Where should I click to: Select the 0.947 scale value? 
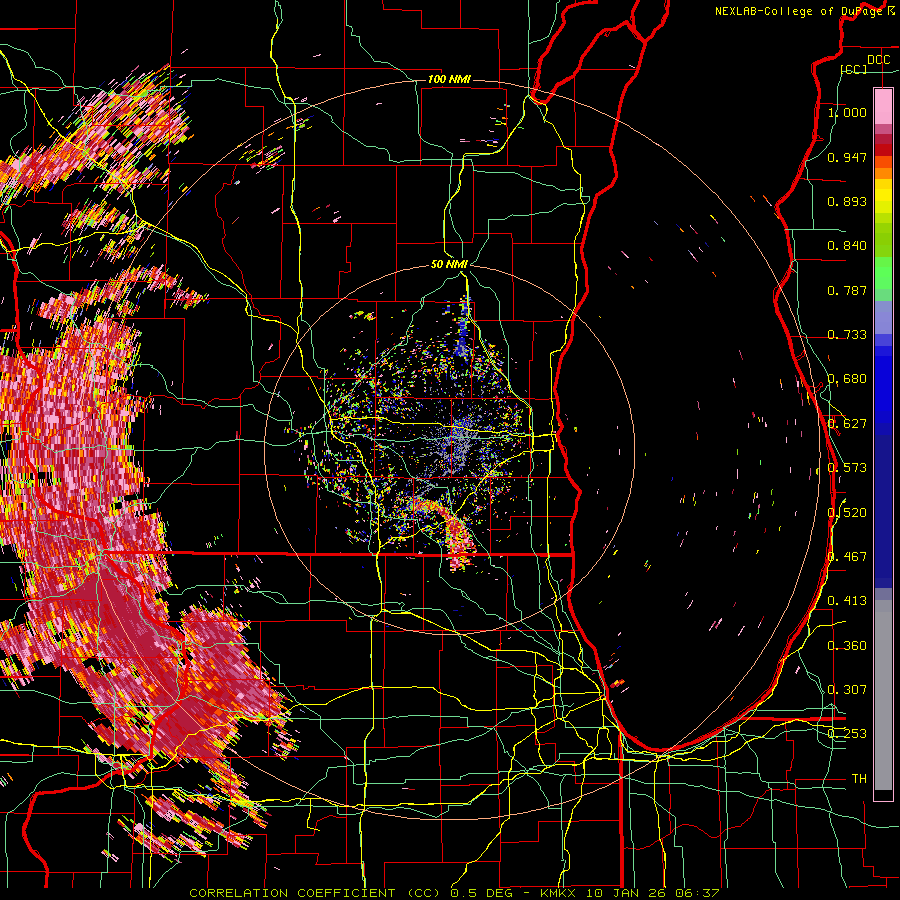pyautogui.click(x=847, y=157)
